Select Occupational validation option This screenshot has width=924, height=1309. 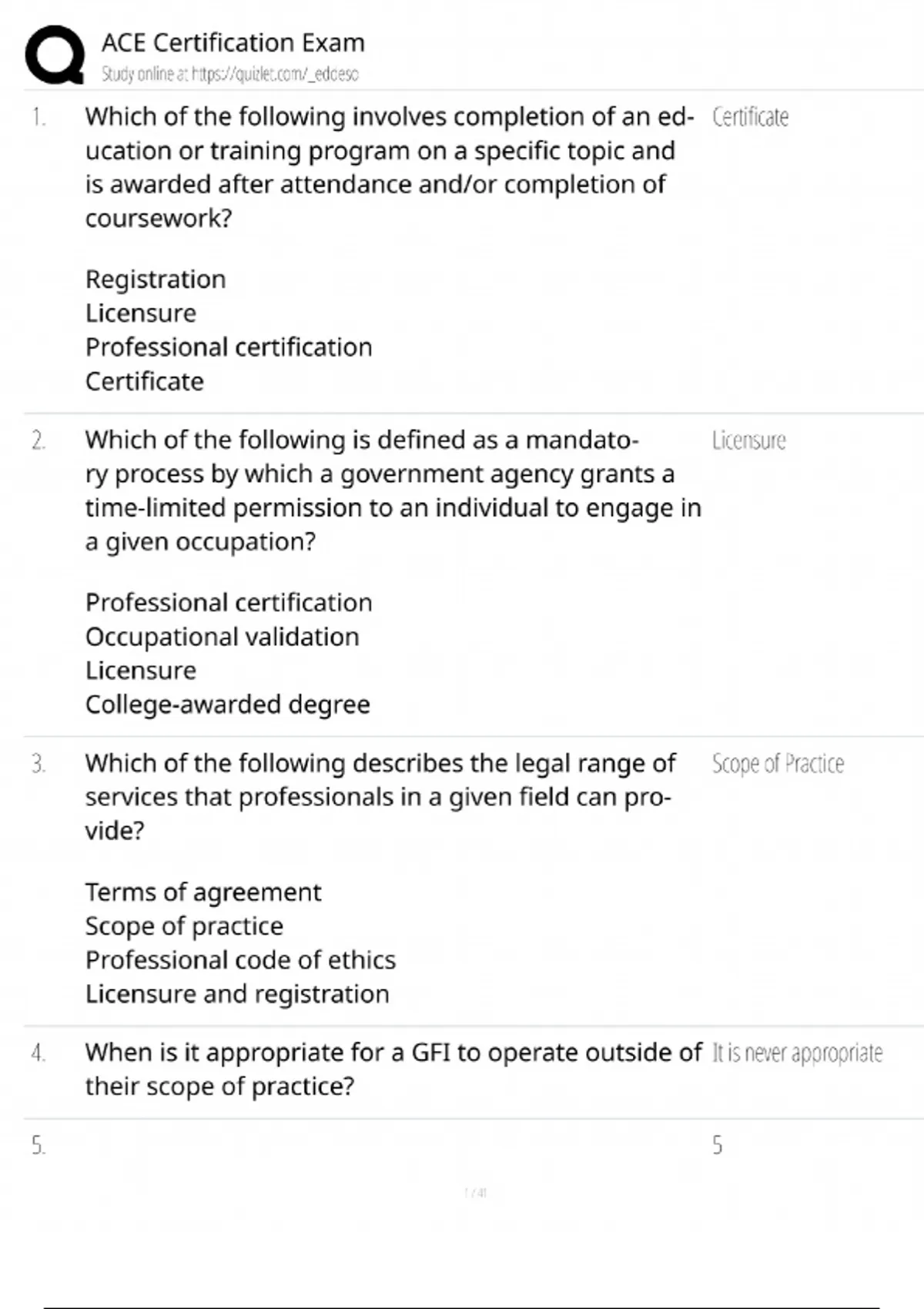coord(222,637)
